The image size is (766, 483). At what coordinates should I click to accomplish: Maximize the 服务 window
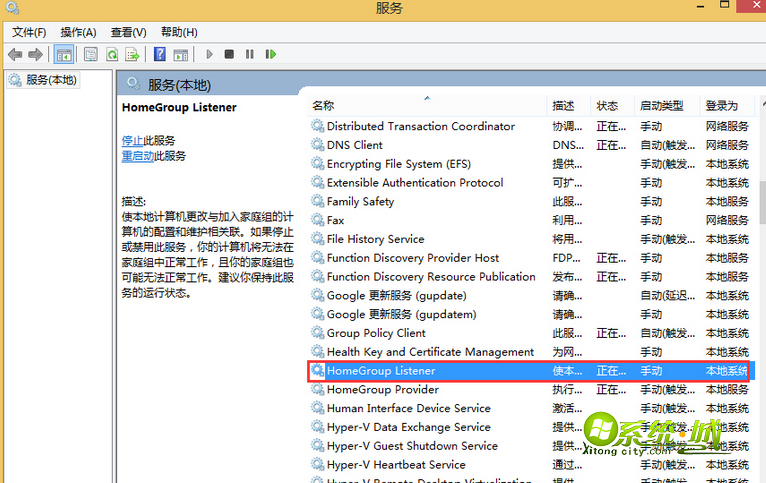point(724,5)
